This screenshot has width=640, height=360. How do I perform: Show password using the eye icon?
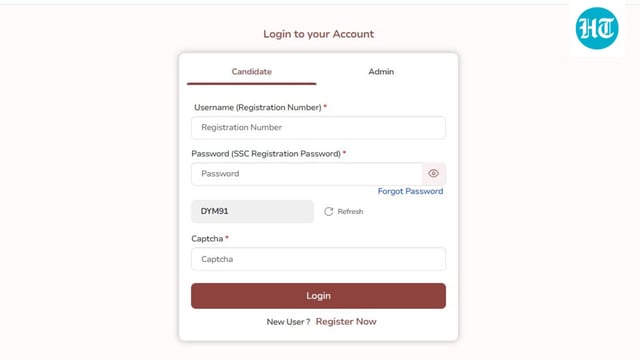(433, 173)
